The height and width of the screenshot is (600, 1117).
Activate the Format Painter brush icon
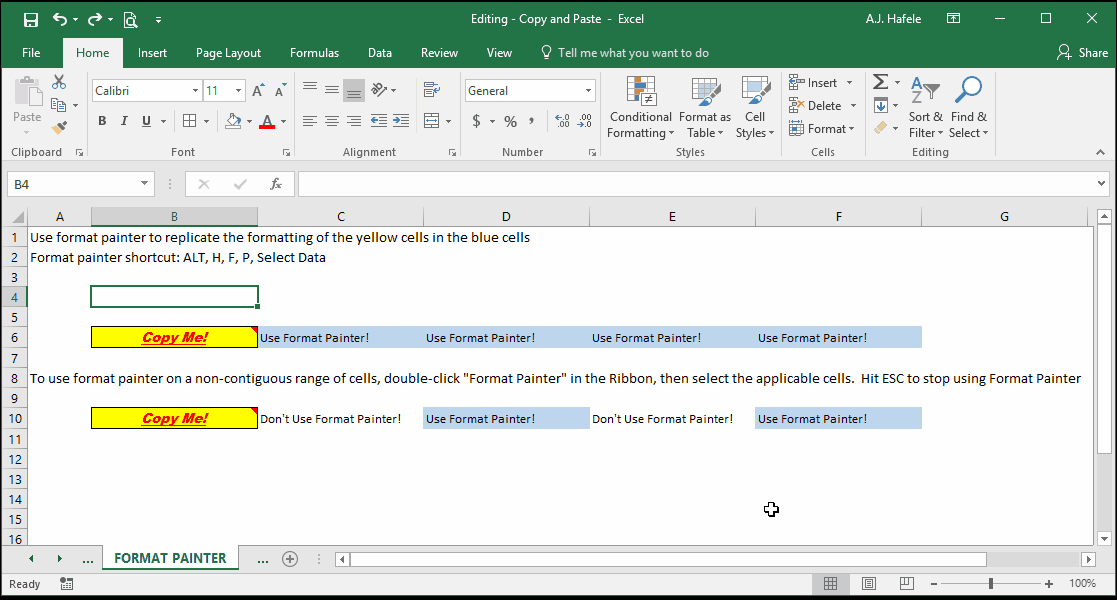pos(59,128)
